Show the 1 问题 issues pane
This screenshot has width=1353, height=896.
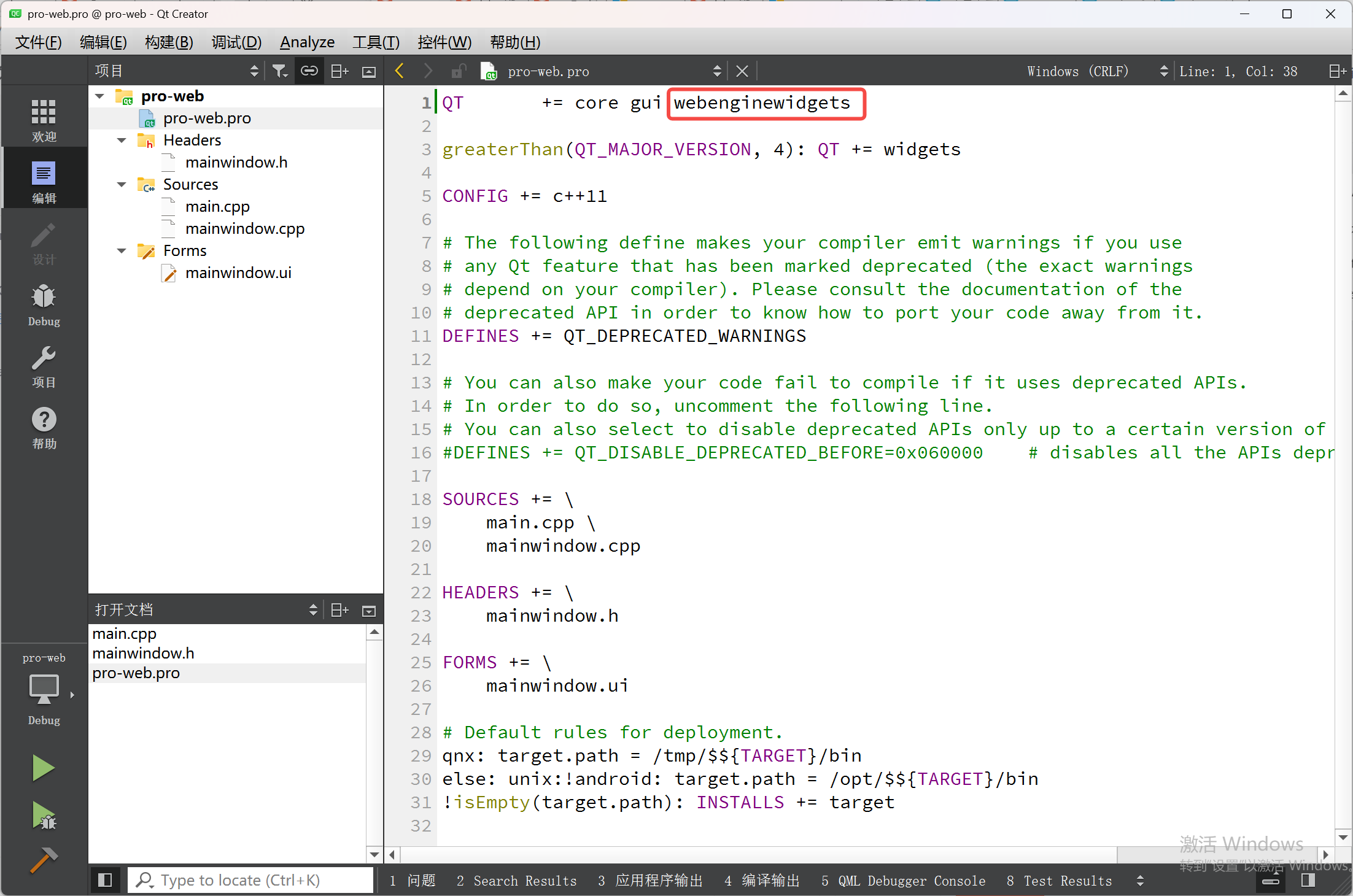tap(413, 881)
